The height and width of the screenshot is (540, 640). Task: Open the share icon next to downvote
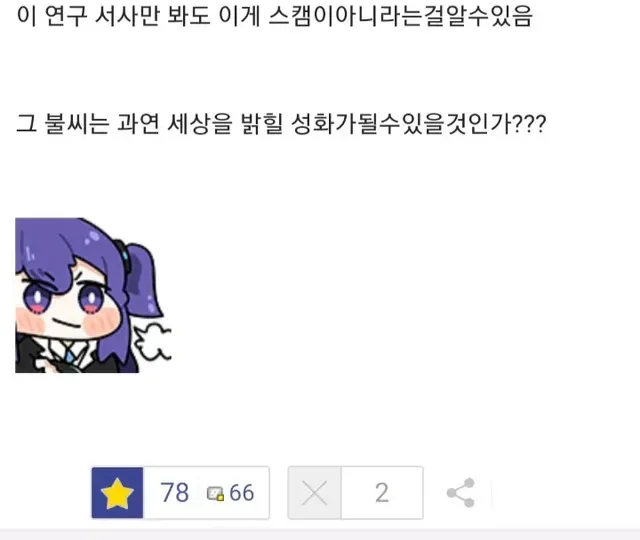[461, 493]
